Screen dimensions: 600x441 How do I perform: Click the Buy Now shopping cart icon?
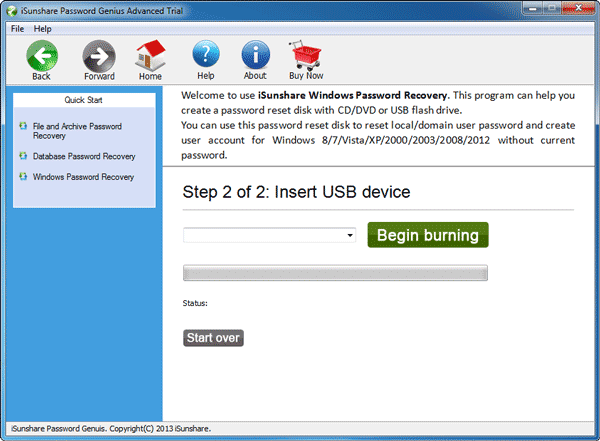coord(305,55)
